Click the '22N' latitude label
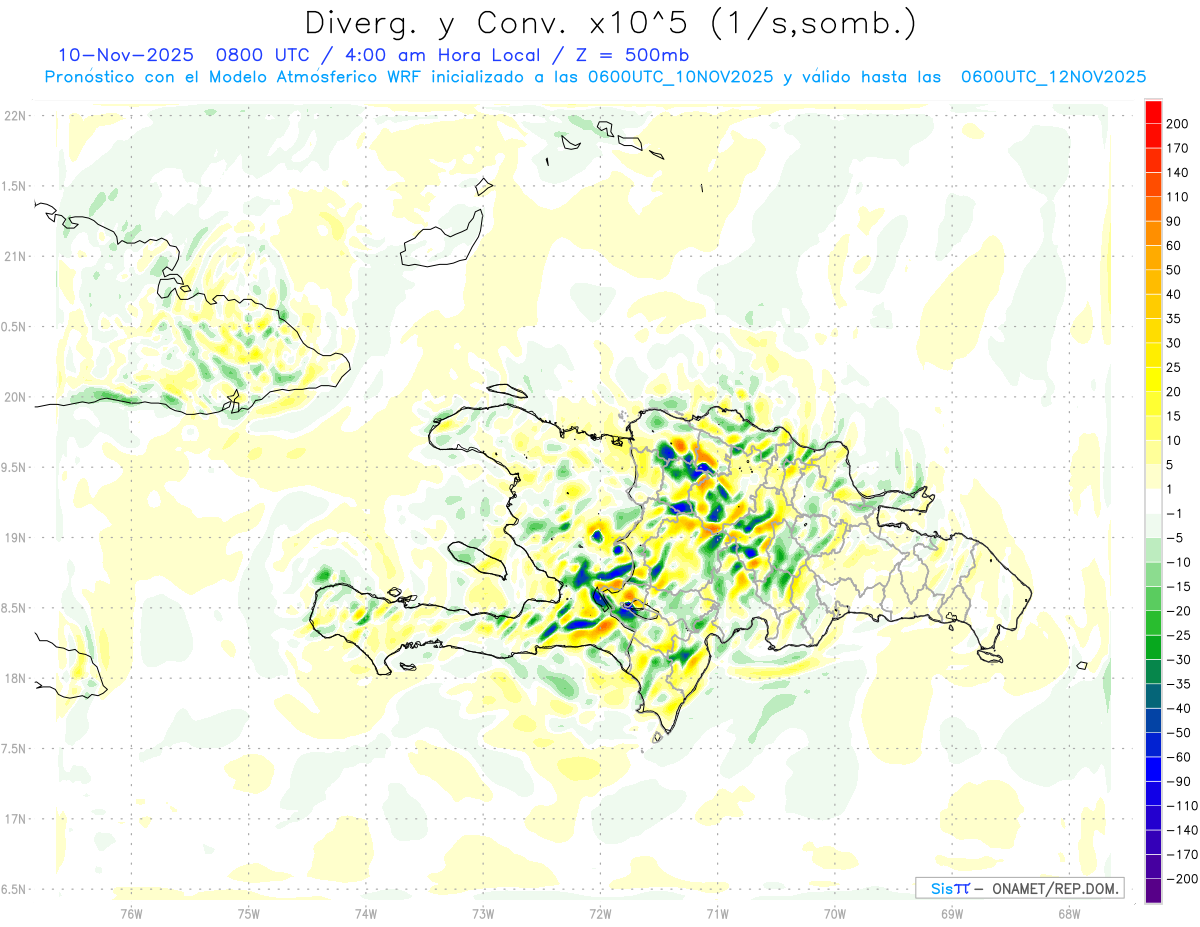This screenshot has height=927, width=1200. point(14,115)
